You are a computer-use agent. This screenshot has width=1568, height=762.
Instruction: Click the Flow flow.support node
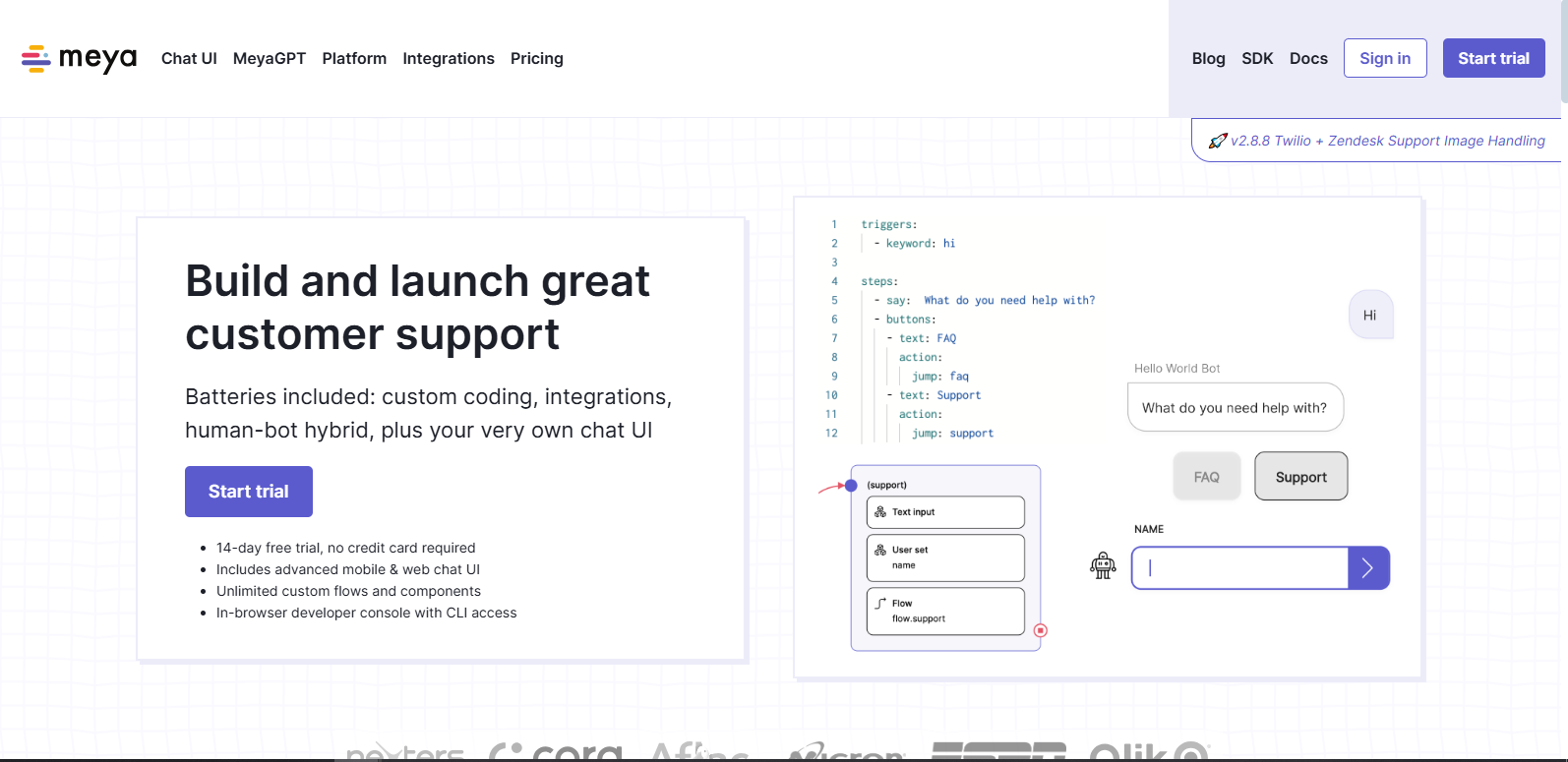point(945,611)
